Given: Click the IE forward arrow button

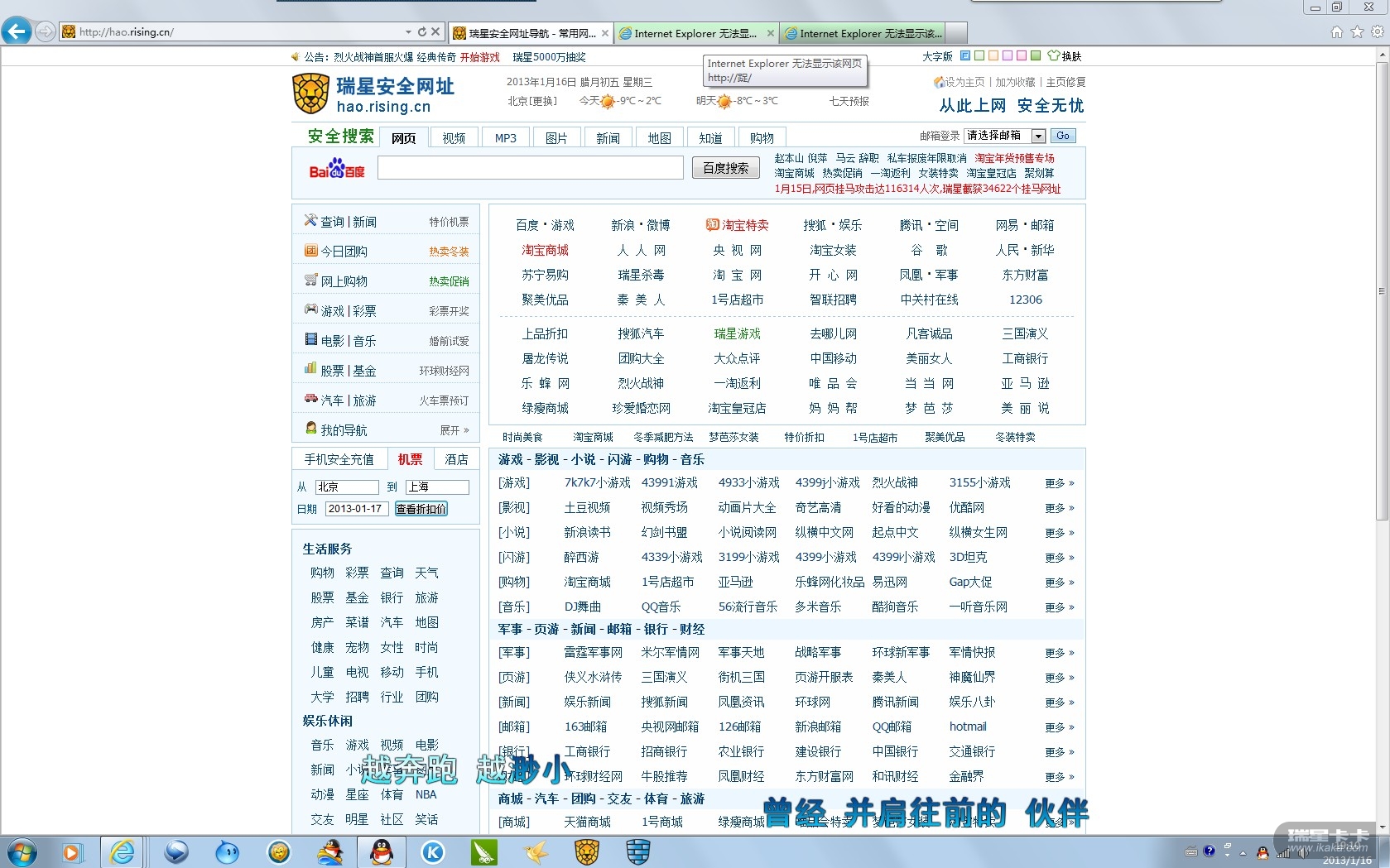Looking at the screenshot, I should (46, 32).
